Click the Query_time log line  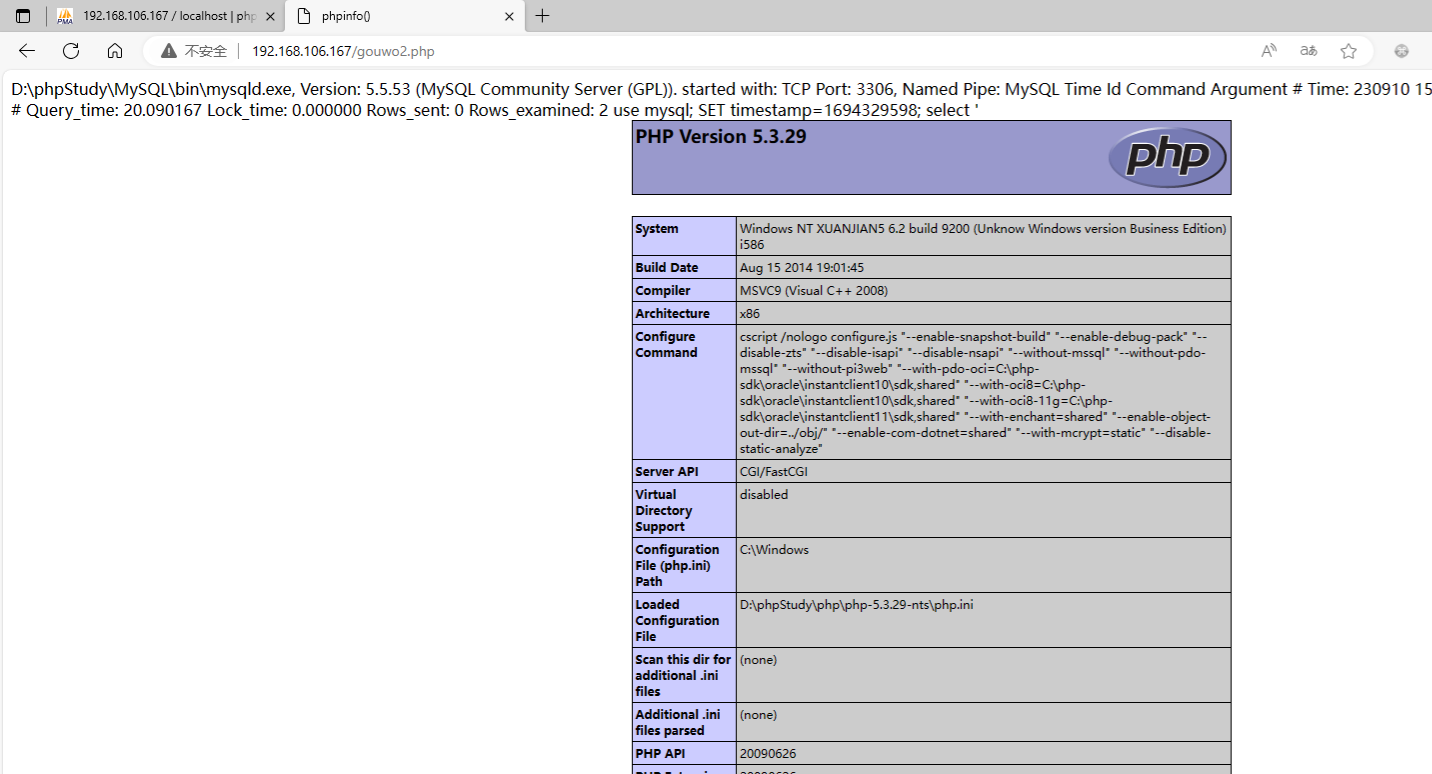coord(494,110)
